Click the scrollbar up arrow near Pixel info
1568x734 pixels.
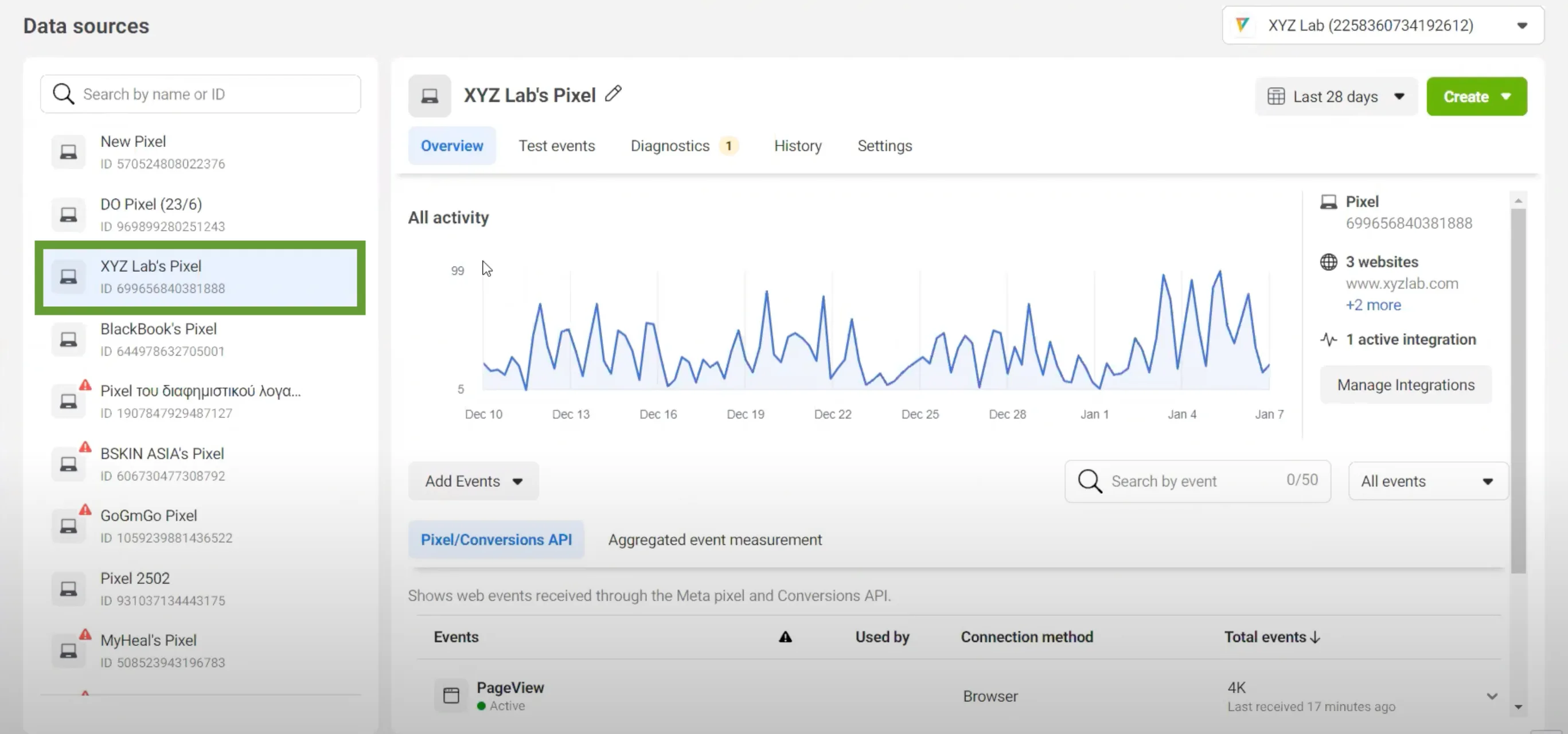point(1518,200)
